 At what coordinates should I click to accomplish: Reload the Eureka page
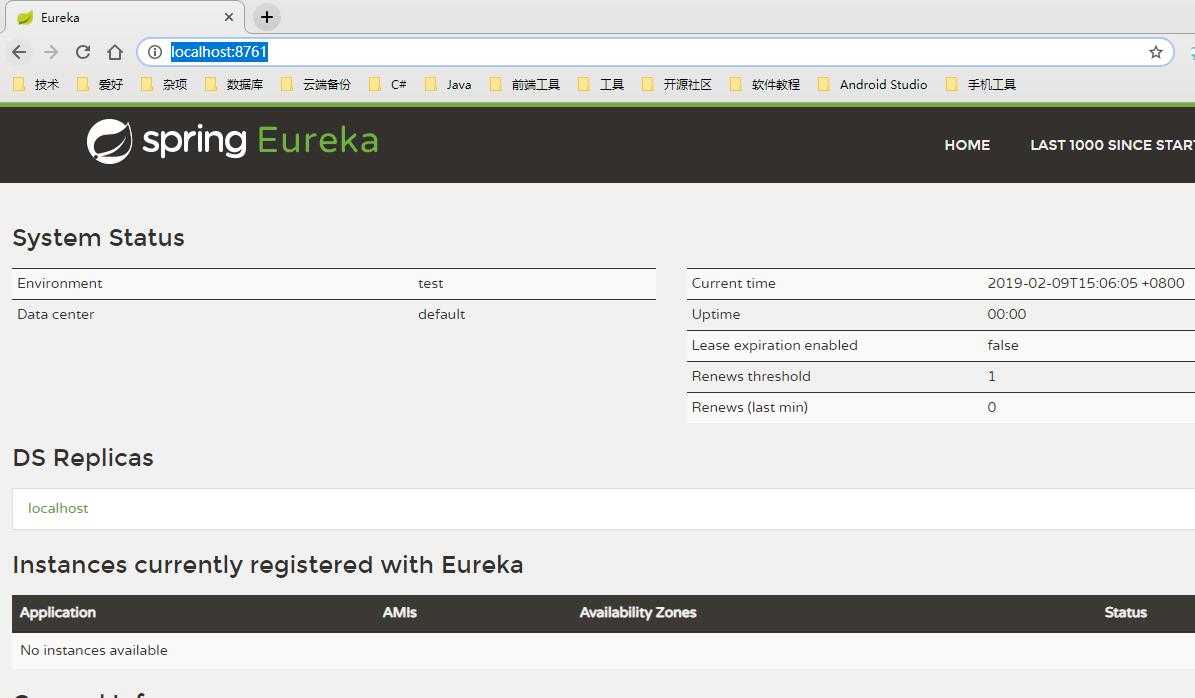point(83,52)
